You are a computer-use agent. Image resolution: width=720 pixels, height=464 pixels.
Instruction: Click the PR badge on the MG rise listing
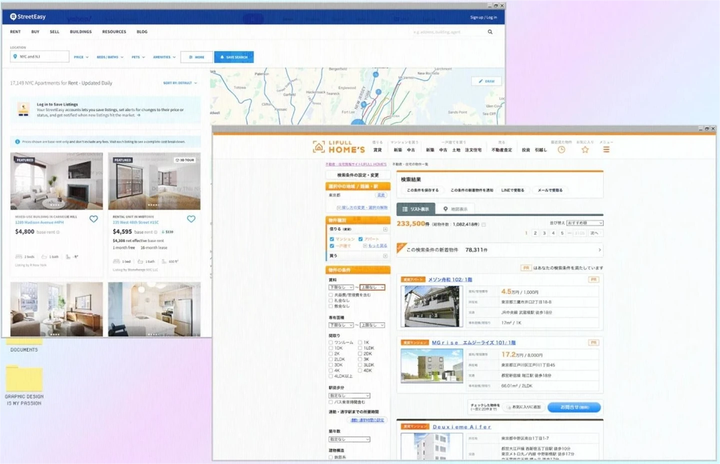[593, 343]
